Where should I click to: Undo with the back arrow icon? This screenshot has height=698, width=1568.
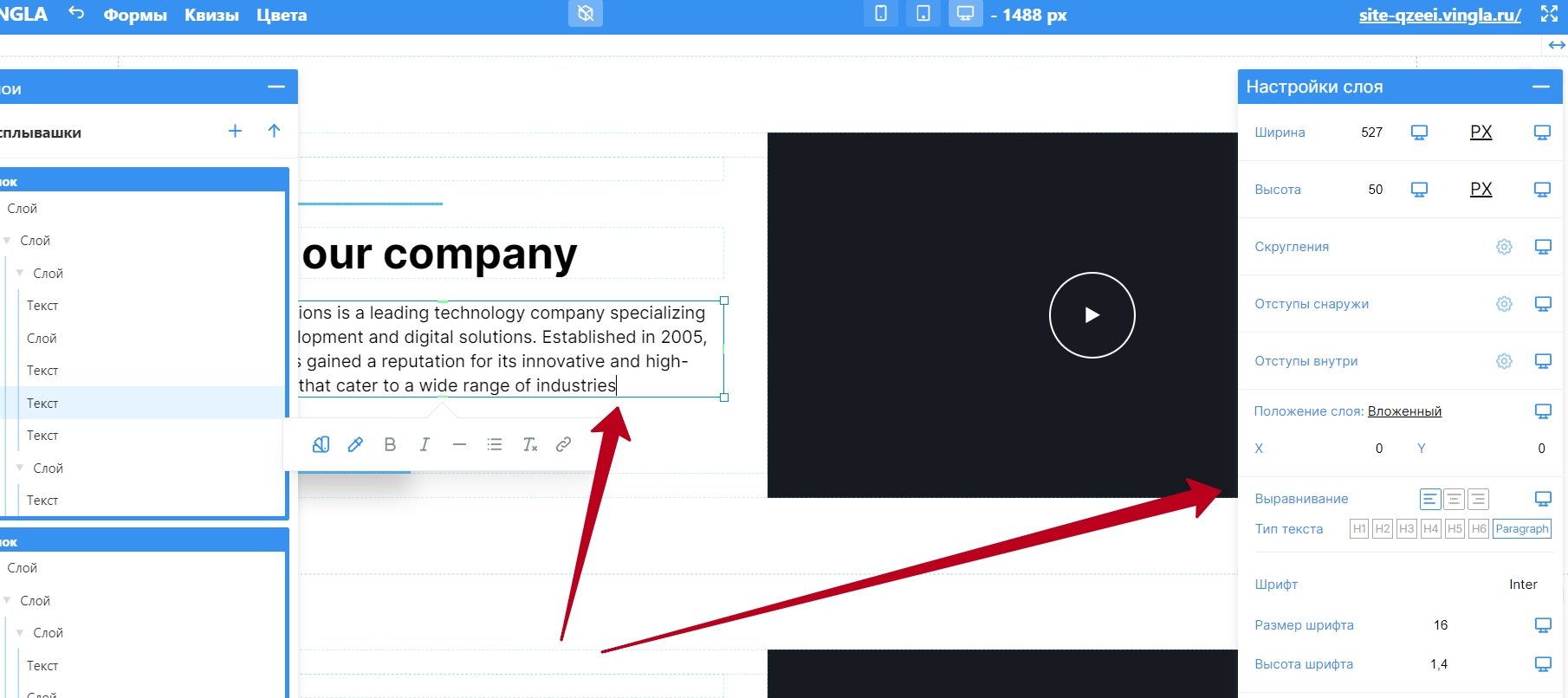pos(76,13)
